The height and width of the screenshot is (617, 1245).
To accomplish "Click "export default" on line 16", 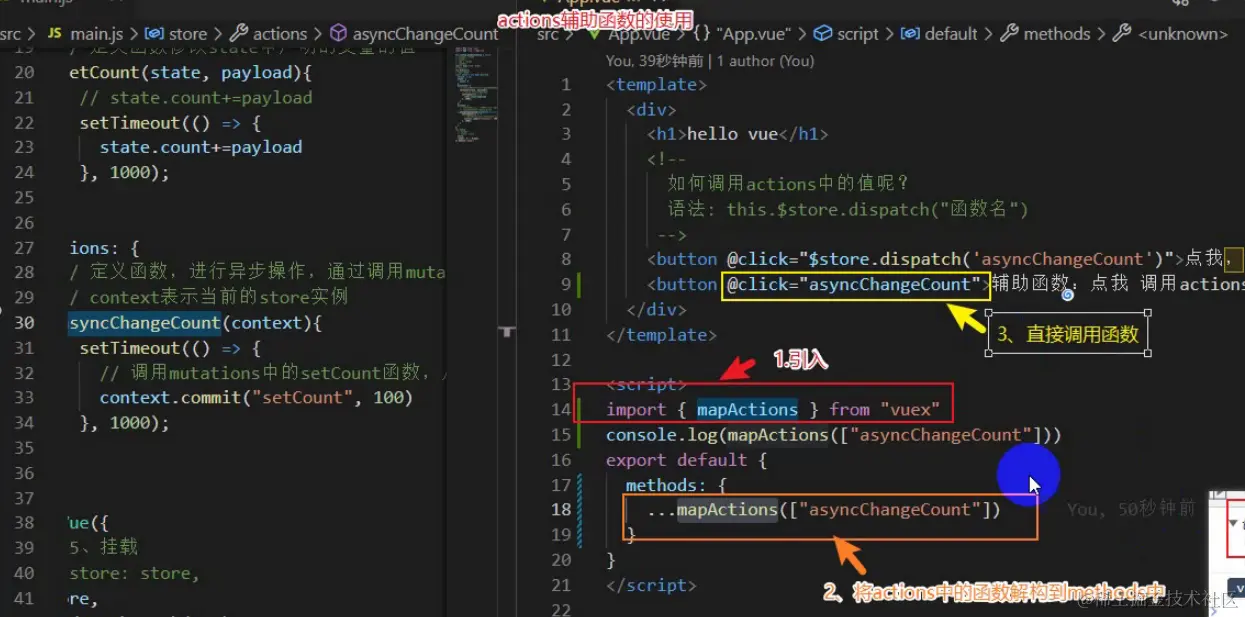I will click(x=676, y=460).
